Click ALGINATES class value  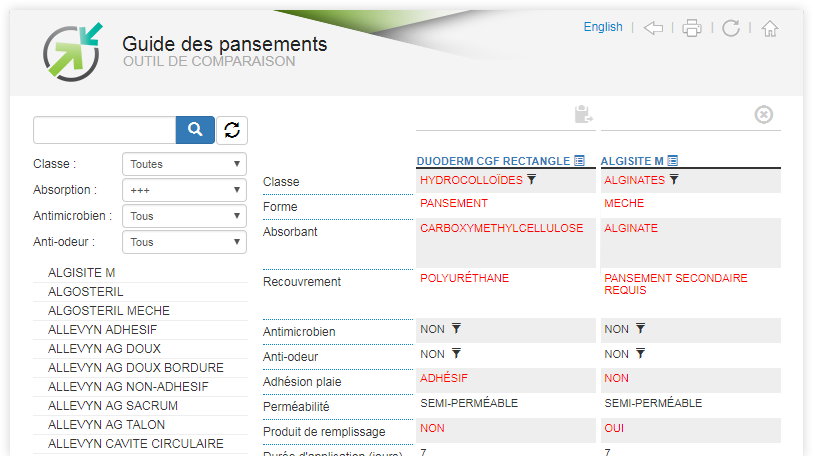(x=634, y=180)
